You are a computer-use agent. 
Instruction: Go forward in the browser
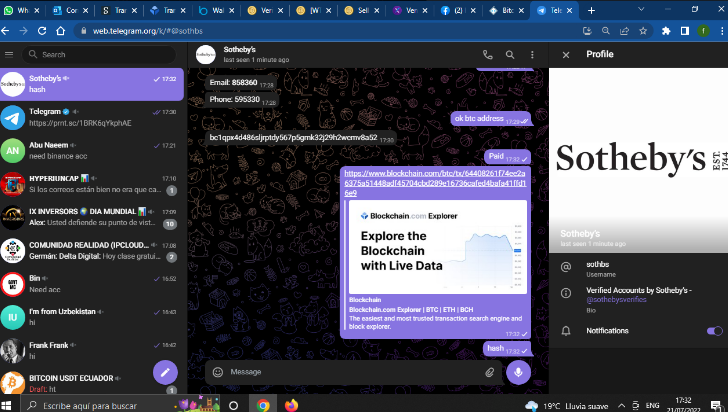point(24,31)
